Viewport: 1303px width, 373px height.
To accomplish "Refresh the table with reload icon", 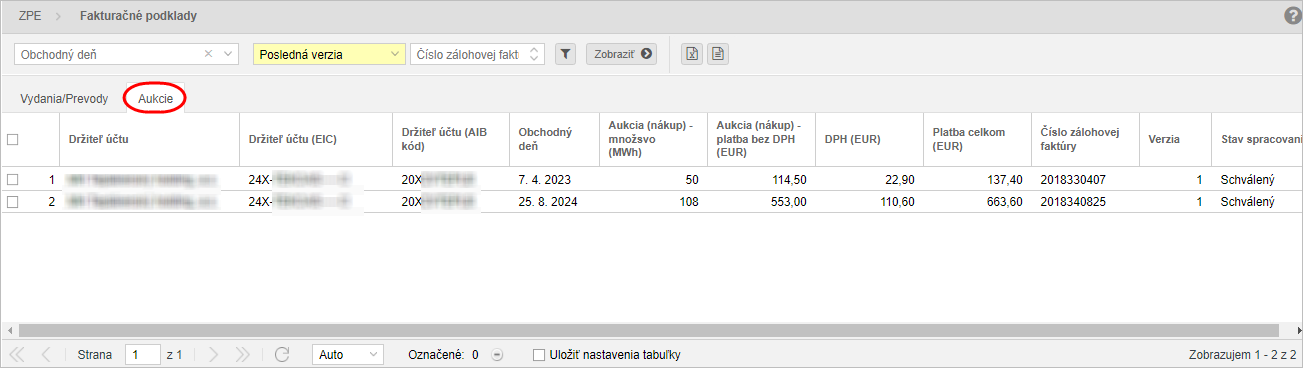I will 282,354.
